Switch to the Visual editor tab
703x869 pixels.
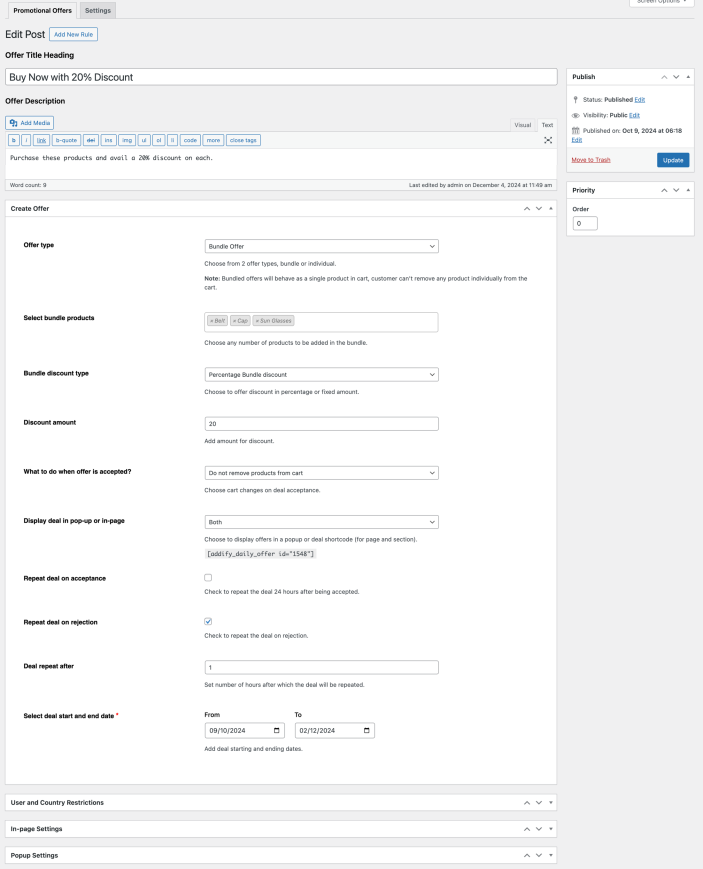pos(522,125)
